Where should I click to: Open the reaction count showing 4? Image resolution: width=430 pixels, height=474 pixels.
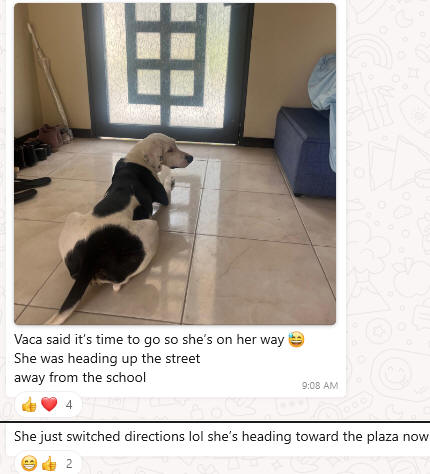tap(69, 405)
